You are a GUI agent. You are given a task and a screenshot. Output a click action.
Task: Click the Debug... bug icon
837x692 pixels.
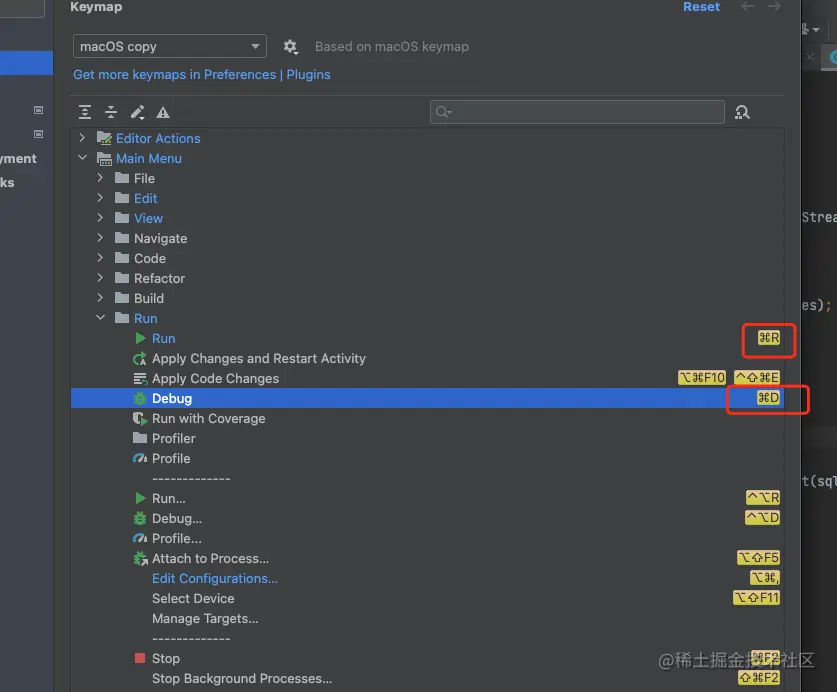coord(140,518)
